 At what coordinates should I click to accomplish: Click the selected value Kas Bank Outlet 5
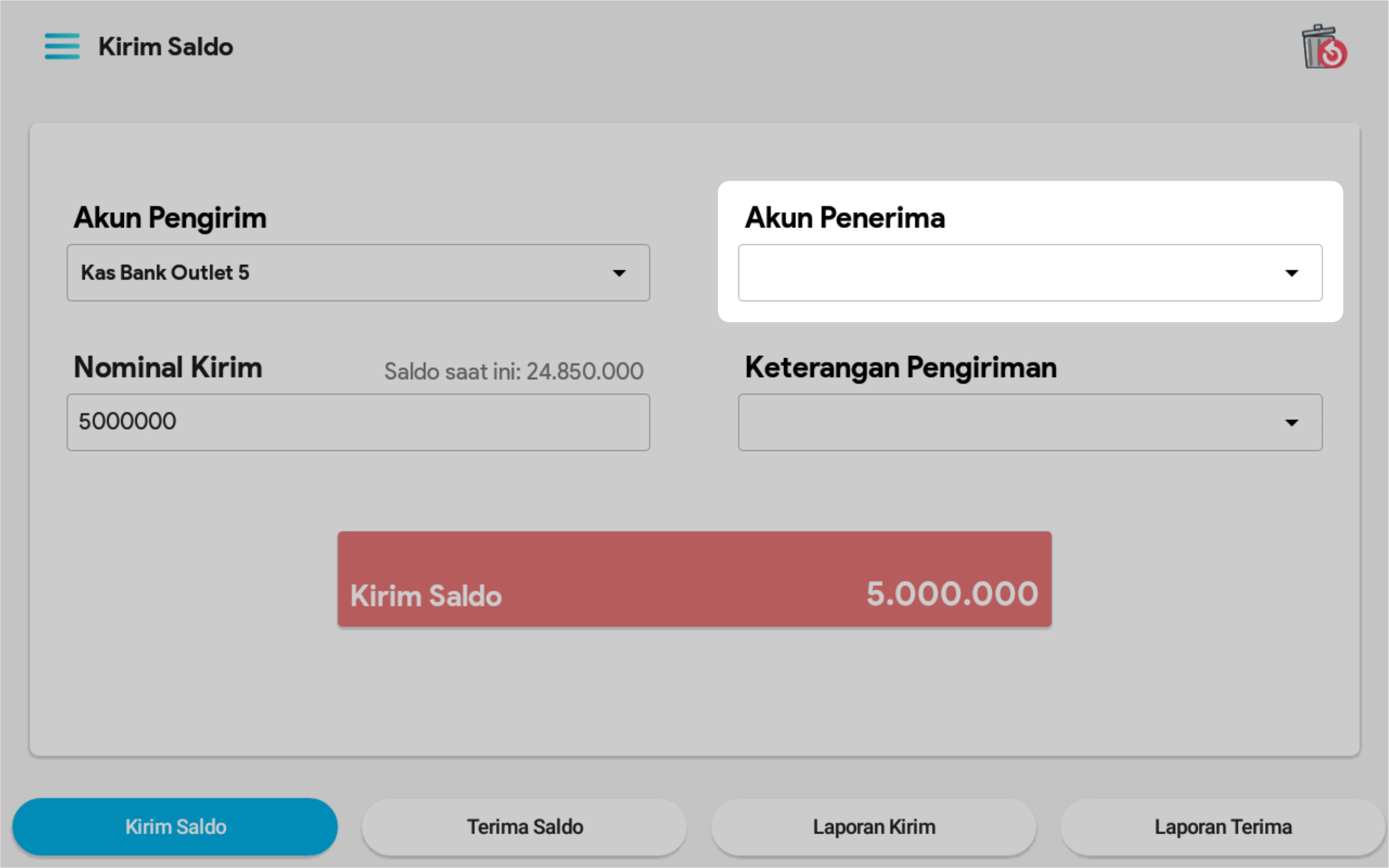[166, 273]
